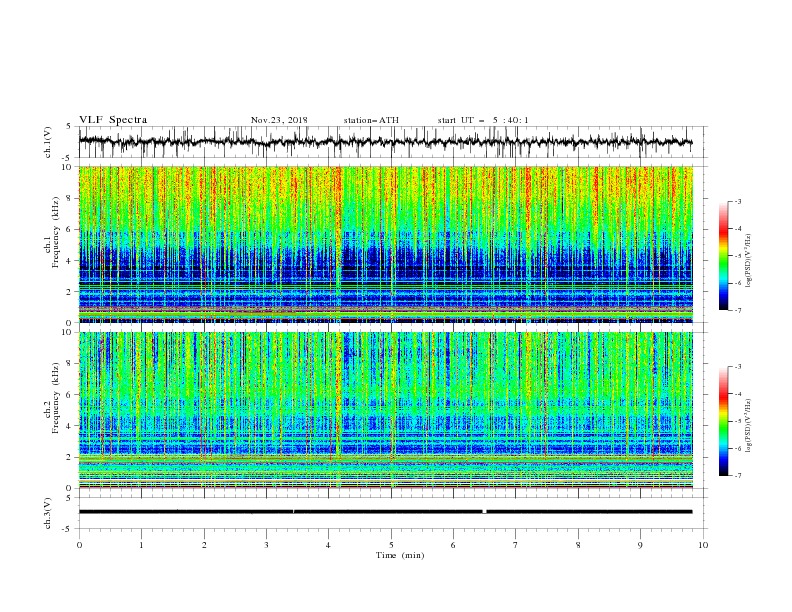Click the "Time (min)" axis title
792x612 pixels.
400,555
